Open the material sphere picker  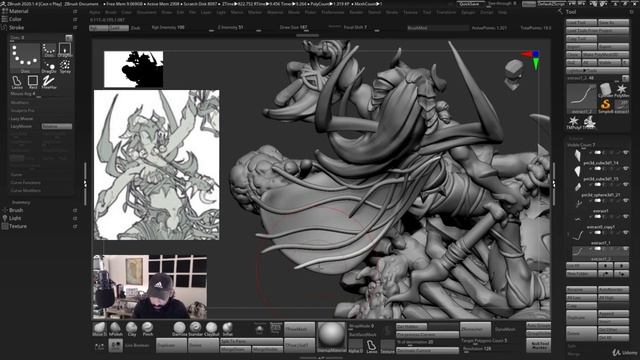coord(331,336)
